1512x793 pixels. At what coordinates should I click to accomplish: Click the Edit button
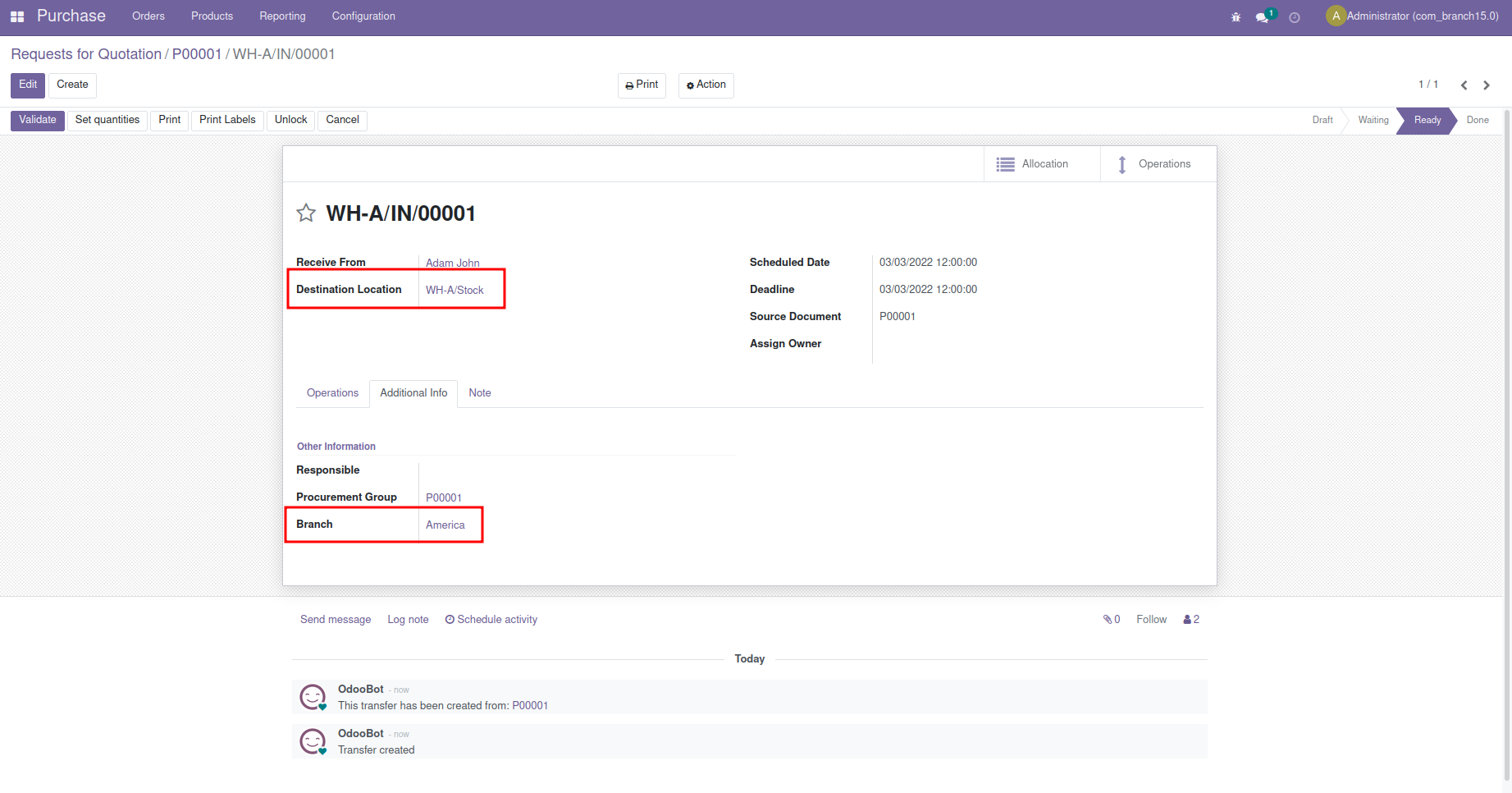tap(28, 85)
